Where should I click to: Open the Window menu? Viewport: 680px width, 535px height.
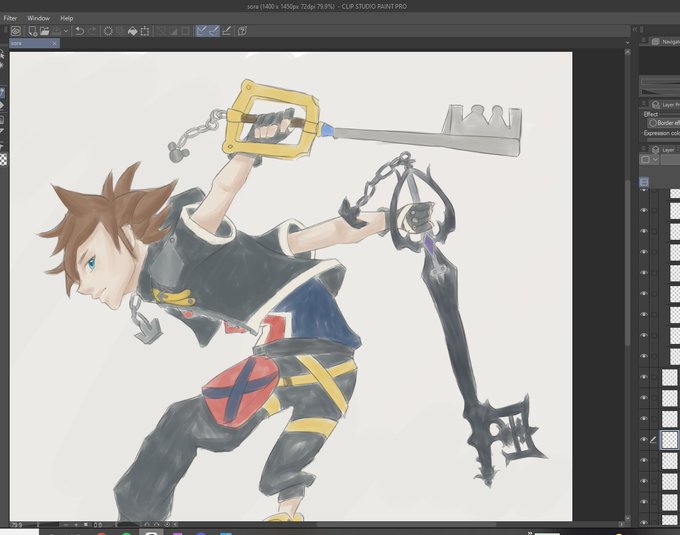38,18
